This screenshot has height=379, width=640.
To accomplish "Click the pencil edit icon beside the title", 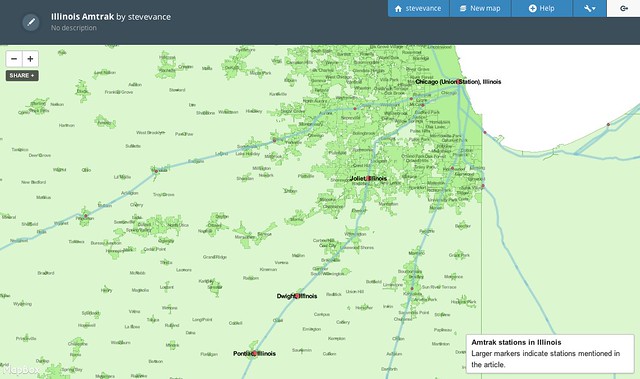I will (31, 22).
